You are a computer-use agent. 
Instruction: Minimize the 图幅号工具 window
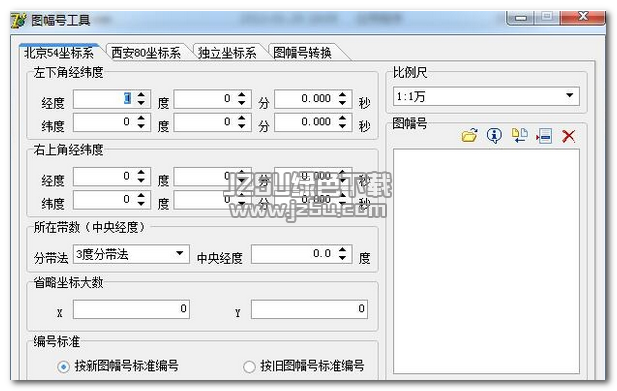521,18
